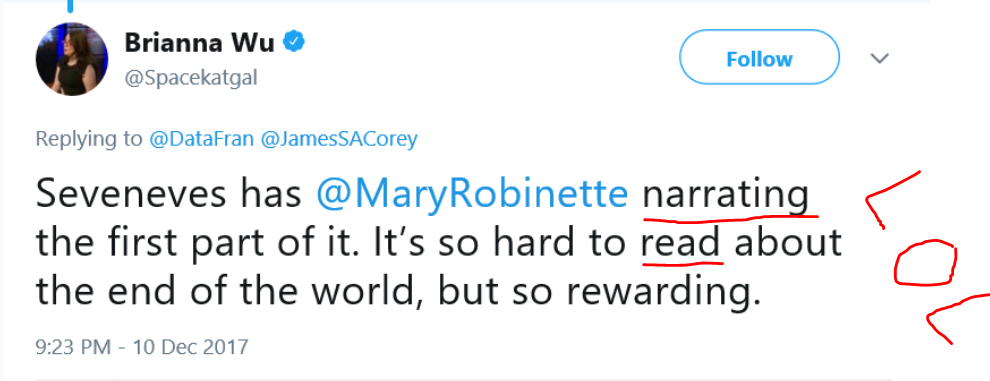Click the blue verified badge icon

293,42
